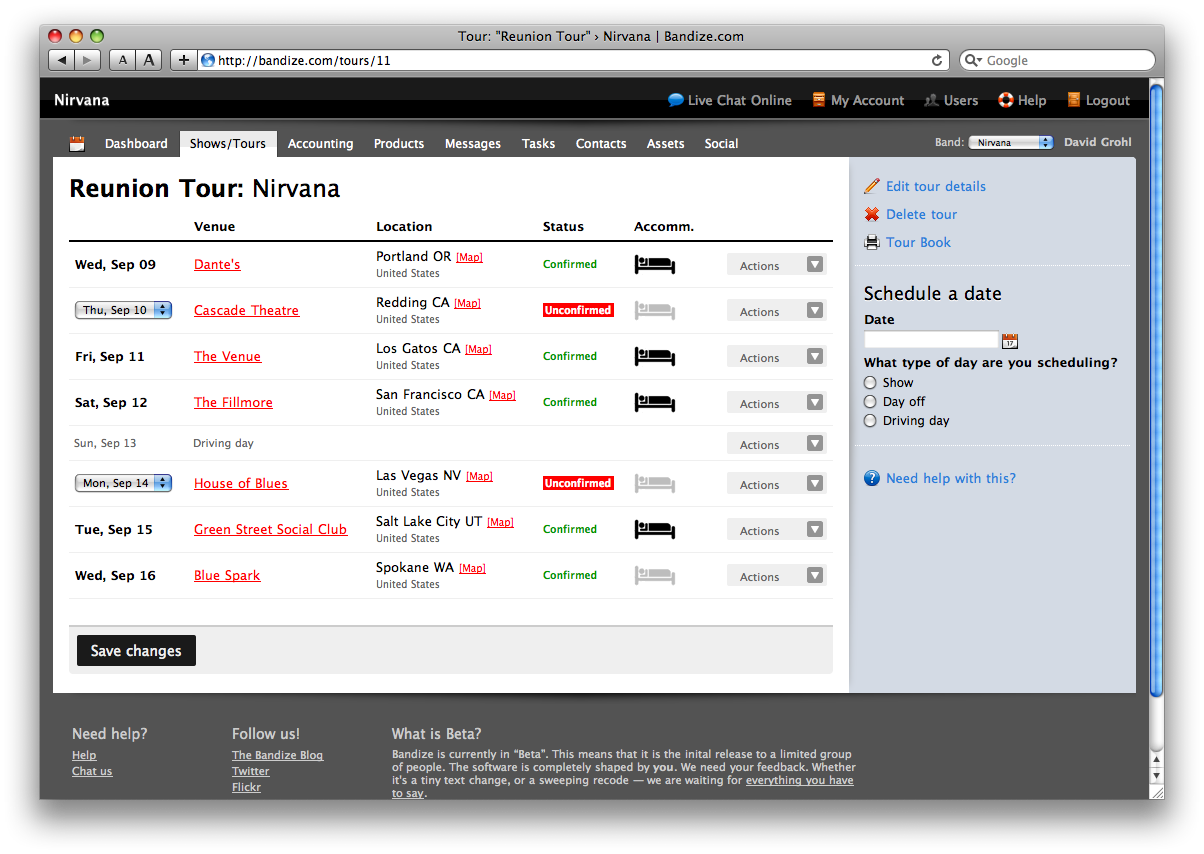Click the browser URL address field

[x=573, y=60]
